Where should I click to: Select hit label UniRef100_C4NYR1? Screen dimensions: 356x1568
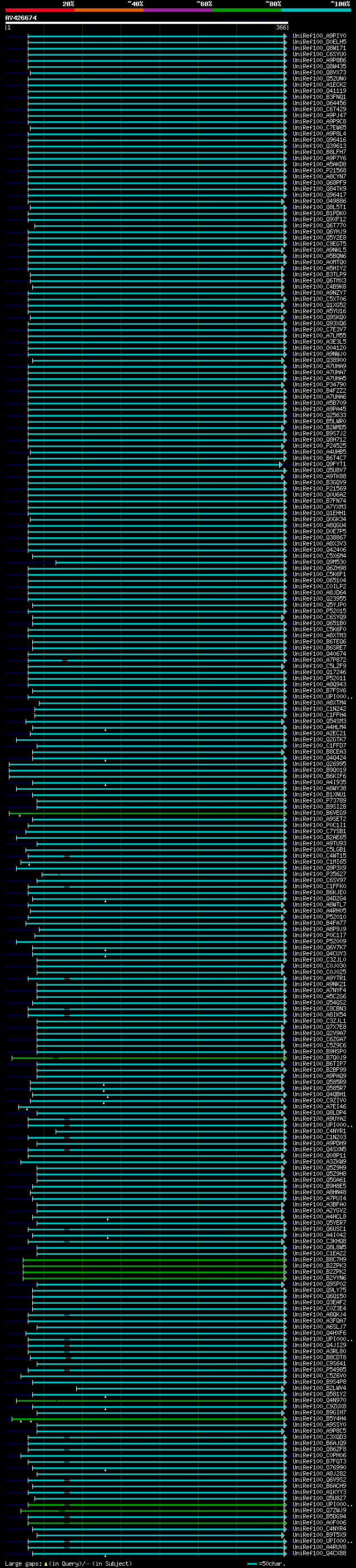319,1131
